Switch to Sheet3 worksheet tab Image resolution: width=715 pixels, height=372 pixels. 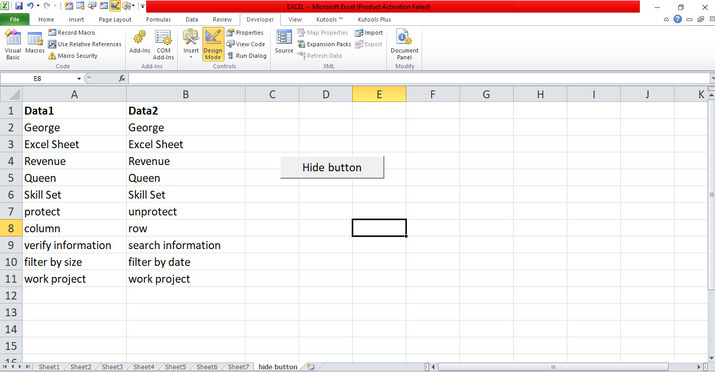[112, 367]
